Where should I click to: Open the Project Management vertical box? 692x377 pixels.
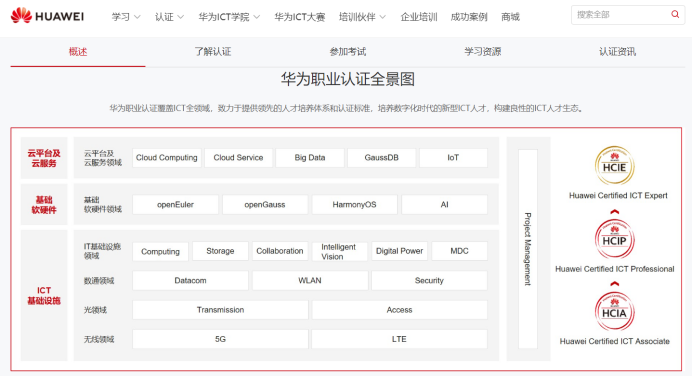(x=528, y=249)
